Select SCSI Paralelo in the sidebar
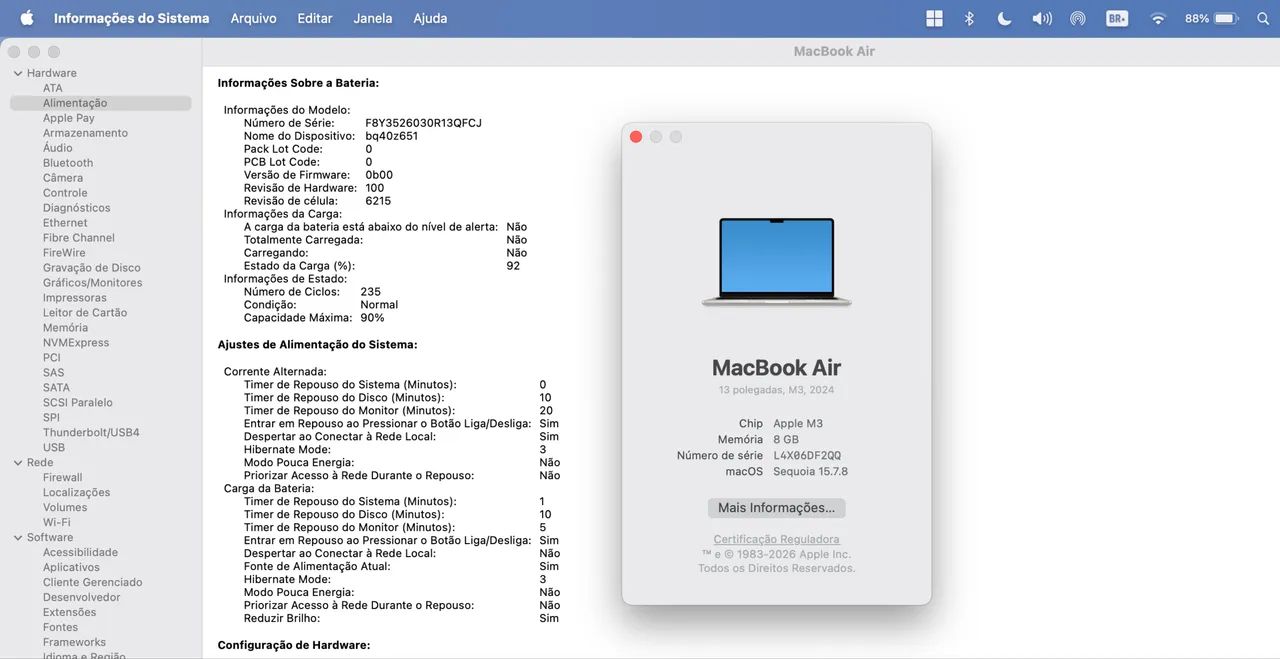This screenshot has width=1280, height=659. 78,403
